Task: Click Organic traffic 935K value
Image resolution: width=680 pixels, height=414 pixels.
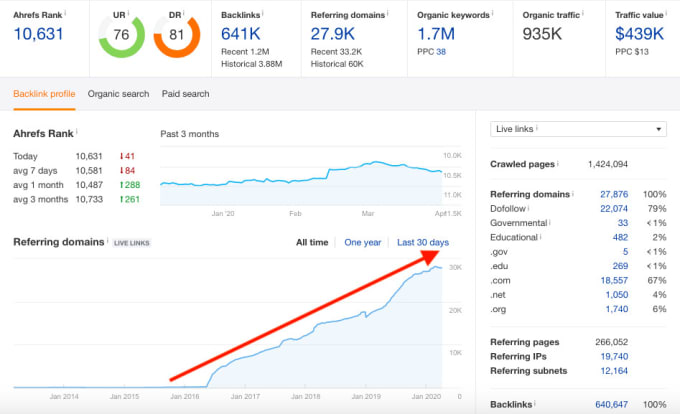Action: (x=542, y=34)
